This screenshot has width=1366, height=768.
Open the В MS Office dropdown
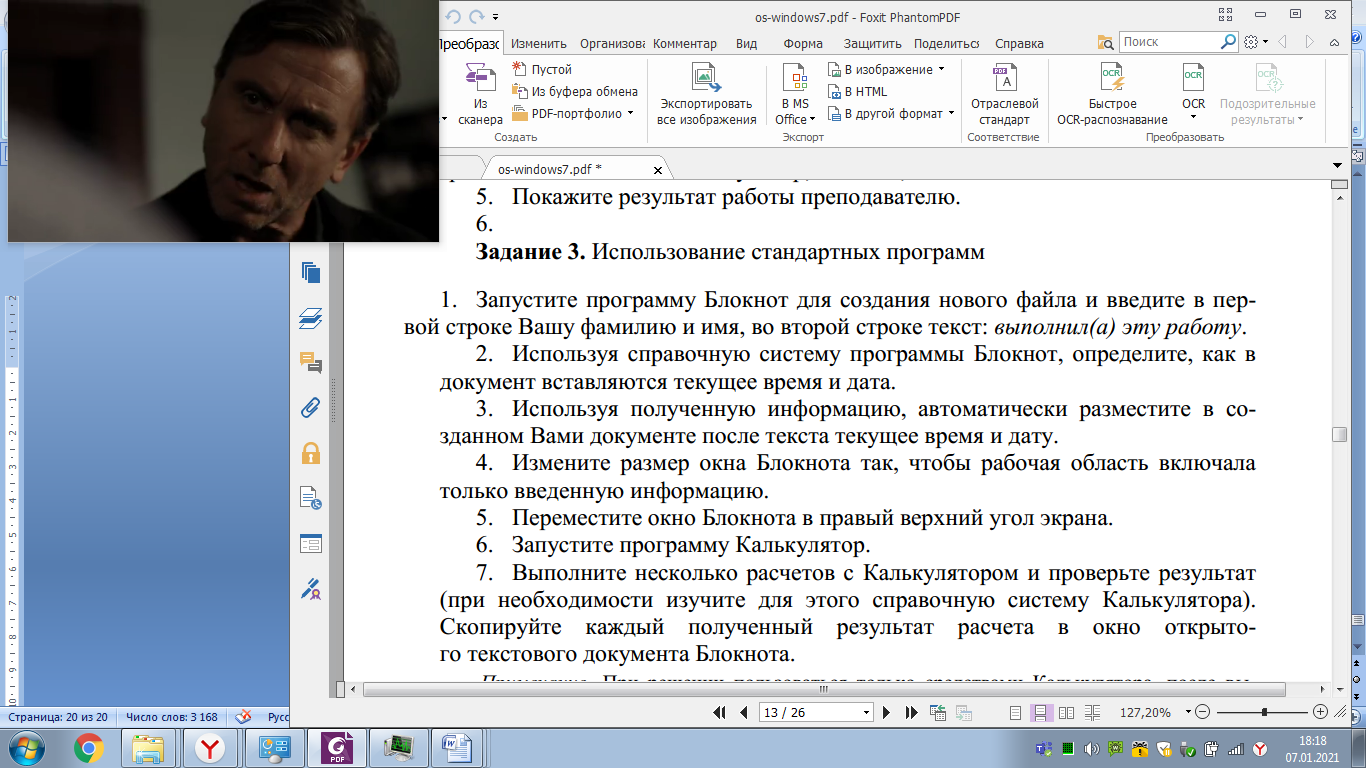tap(795, 95)
